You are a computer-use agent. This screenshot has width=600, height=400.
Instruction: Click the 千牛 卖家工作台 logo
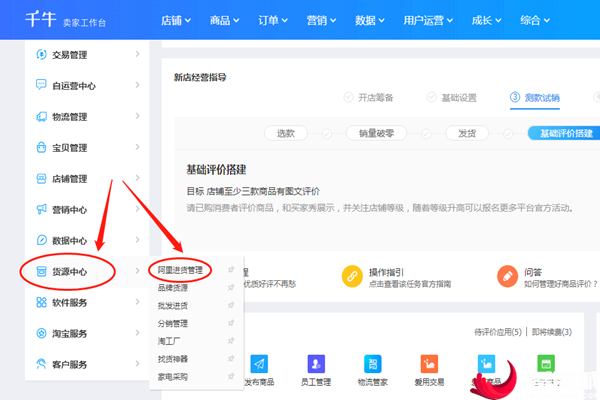pyautogui.click(x=65, y=20)
